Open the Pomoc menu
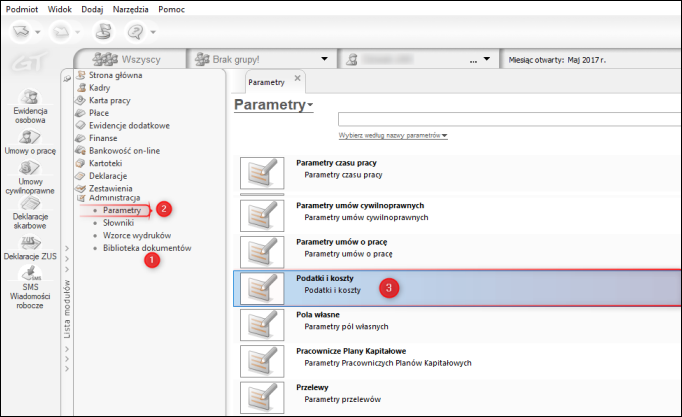 (x=171, y=9)
